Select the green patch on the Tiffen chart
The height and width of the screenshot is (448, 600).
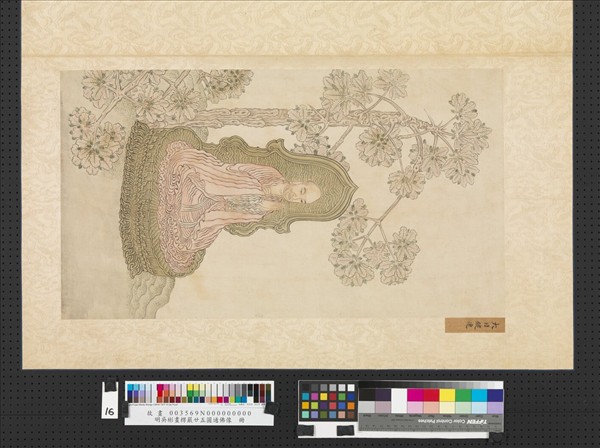[463, 395]
